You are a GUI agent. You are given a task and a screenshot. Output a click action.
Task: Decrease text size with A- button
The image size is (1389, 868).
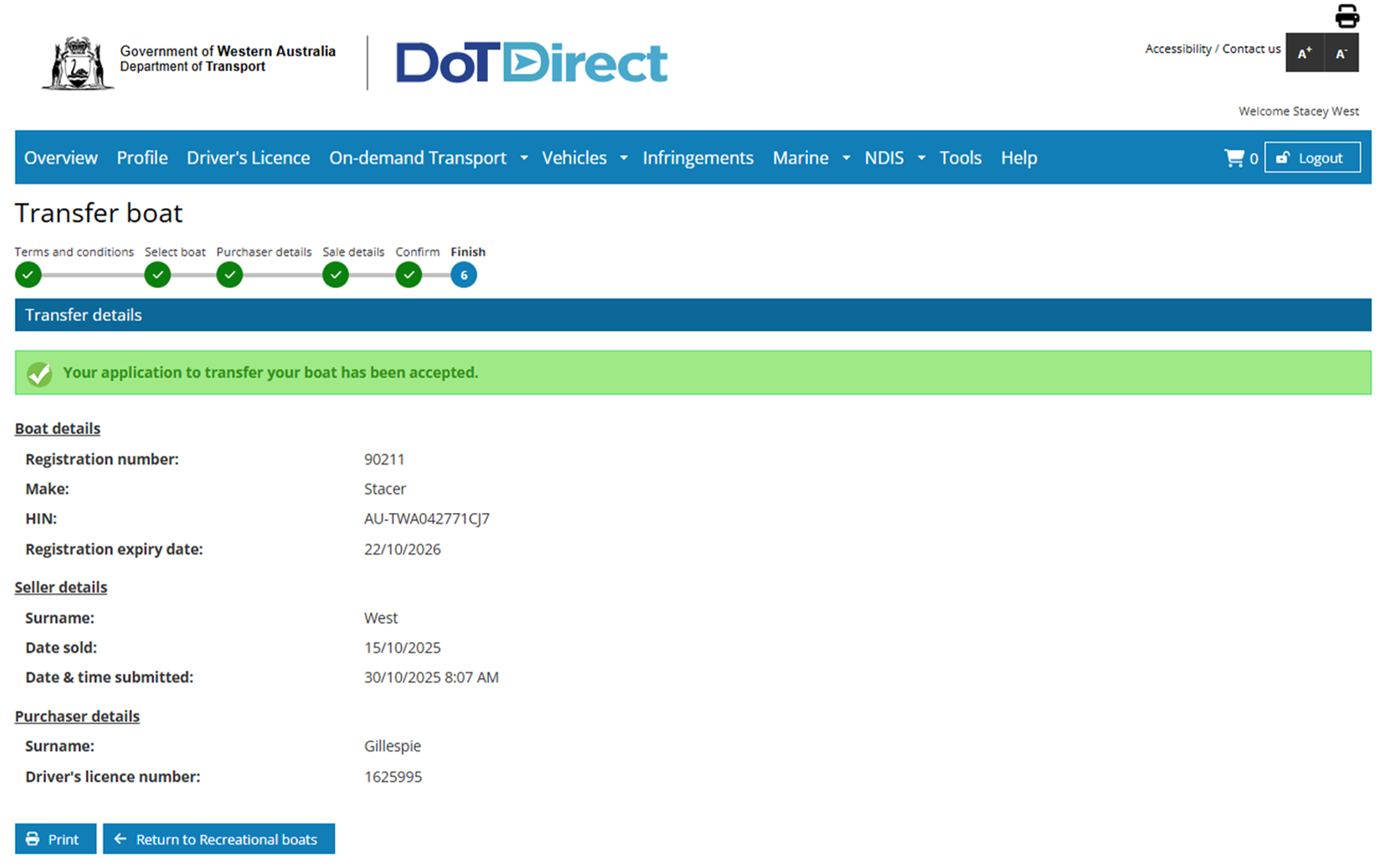point(1341,53)
